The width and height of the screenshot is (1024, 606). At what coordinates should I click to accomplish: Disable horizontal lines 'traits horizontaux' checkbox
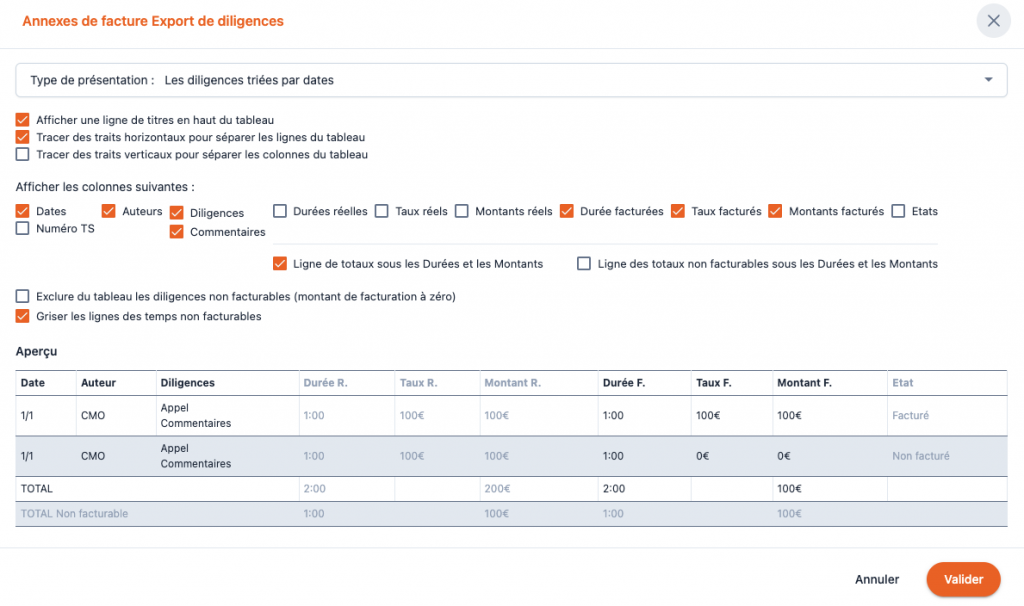pyautogui.click(x=23, y=137)
